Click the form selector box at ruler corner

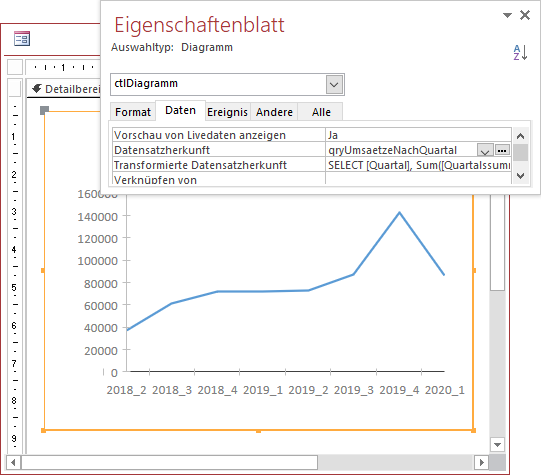[15, 67]
